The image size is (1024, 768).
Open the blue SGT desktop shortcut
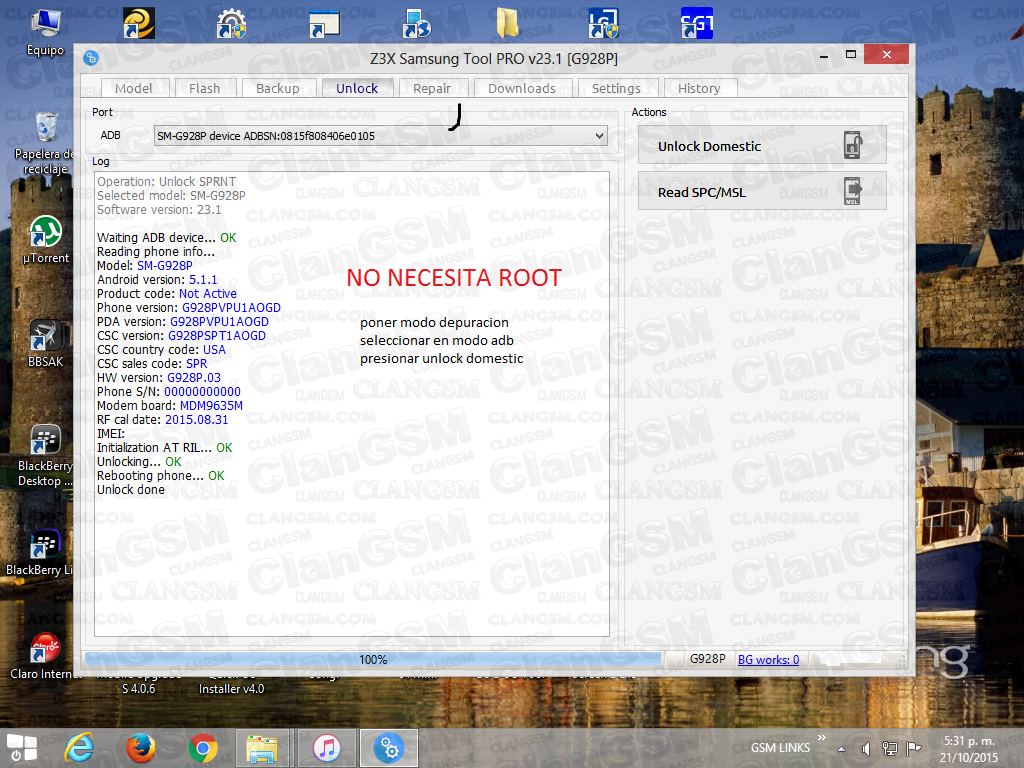(697, 24)
